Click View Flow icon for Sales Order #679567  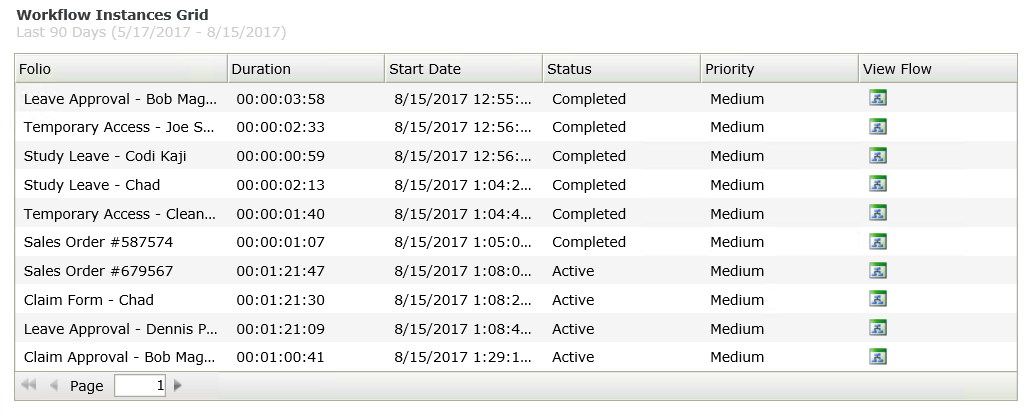878,271
